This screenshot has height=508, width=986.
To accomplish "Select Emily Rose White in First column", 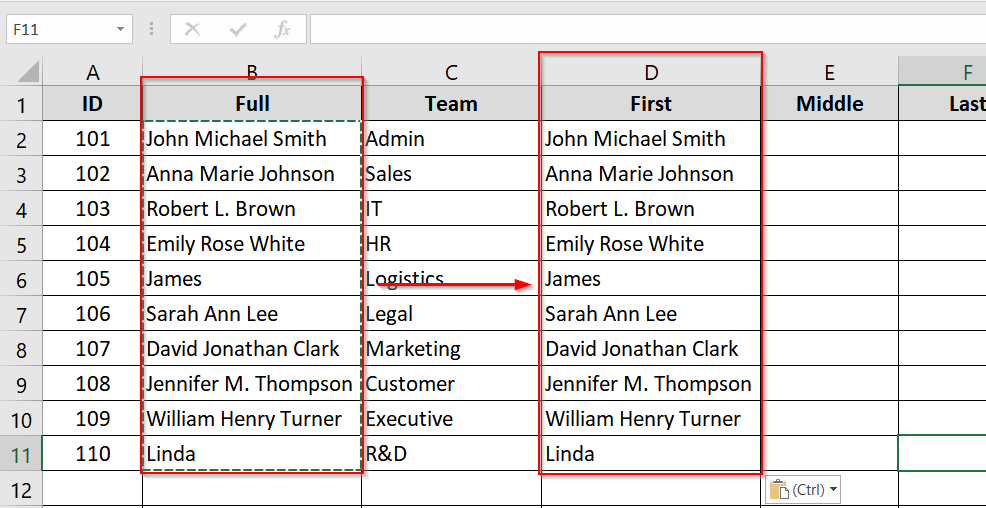I will [x=651, y=244].
